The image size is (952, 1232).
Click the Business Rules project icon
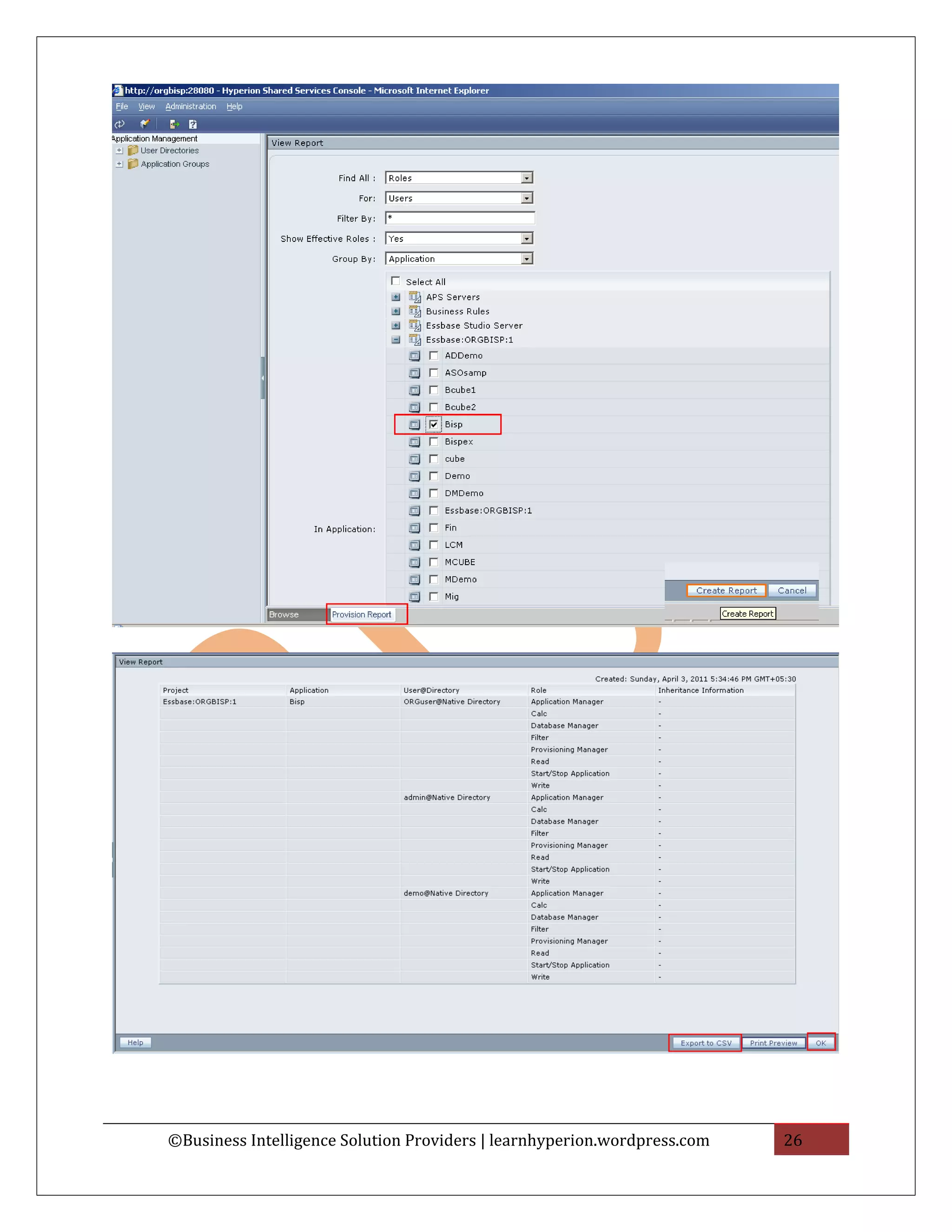(415, 311)
